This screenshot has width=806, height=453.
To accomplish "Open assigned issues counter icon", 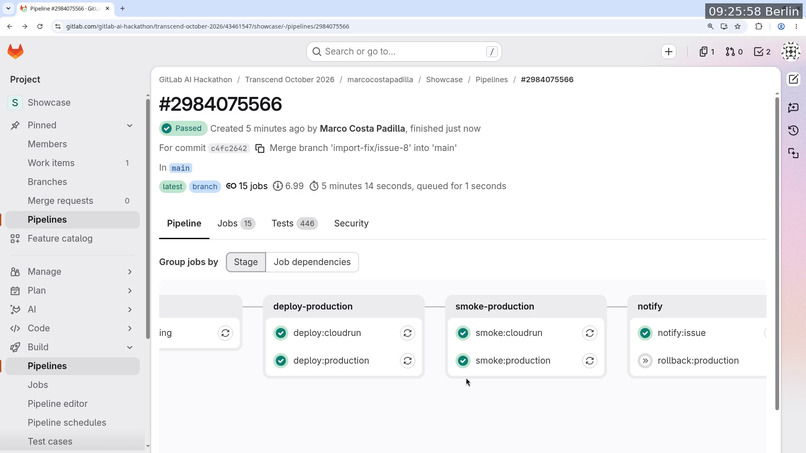I will (707, 51).
